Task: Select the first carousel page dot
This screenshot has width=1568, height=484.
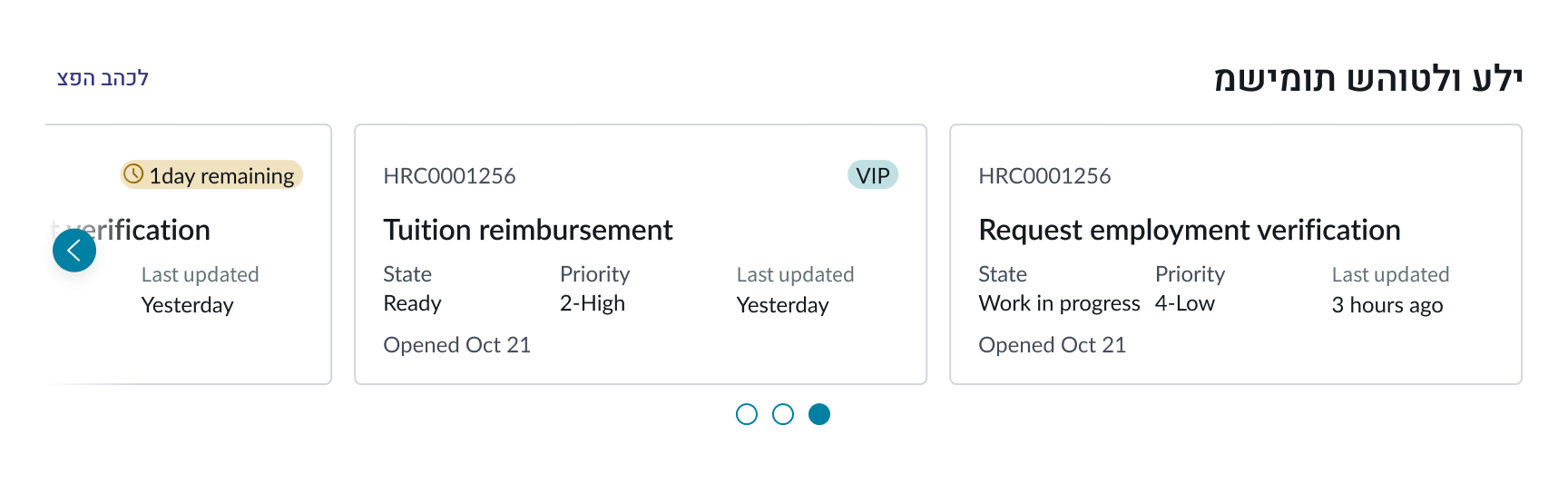Action: [747, 414]
